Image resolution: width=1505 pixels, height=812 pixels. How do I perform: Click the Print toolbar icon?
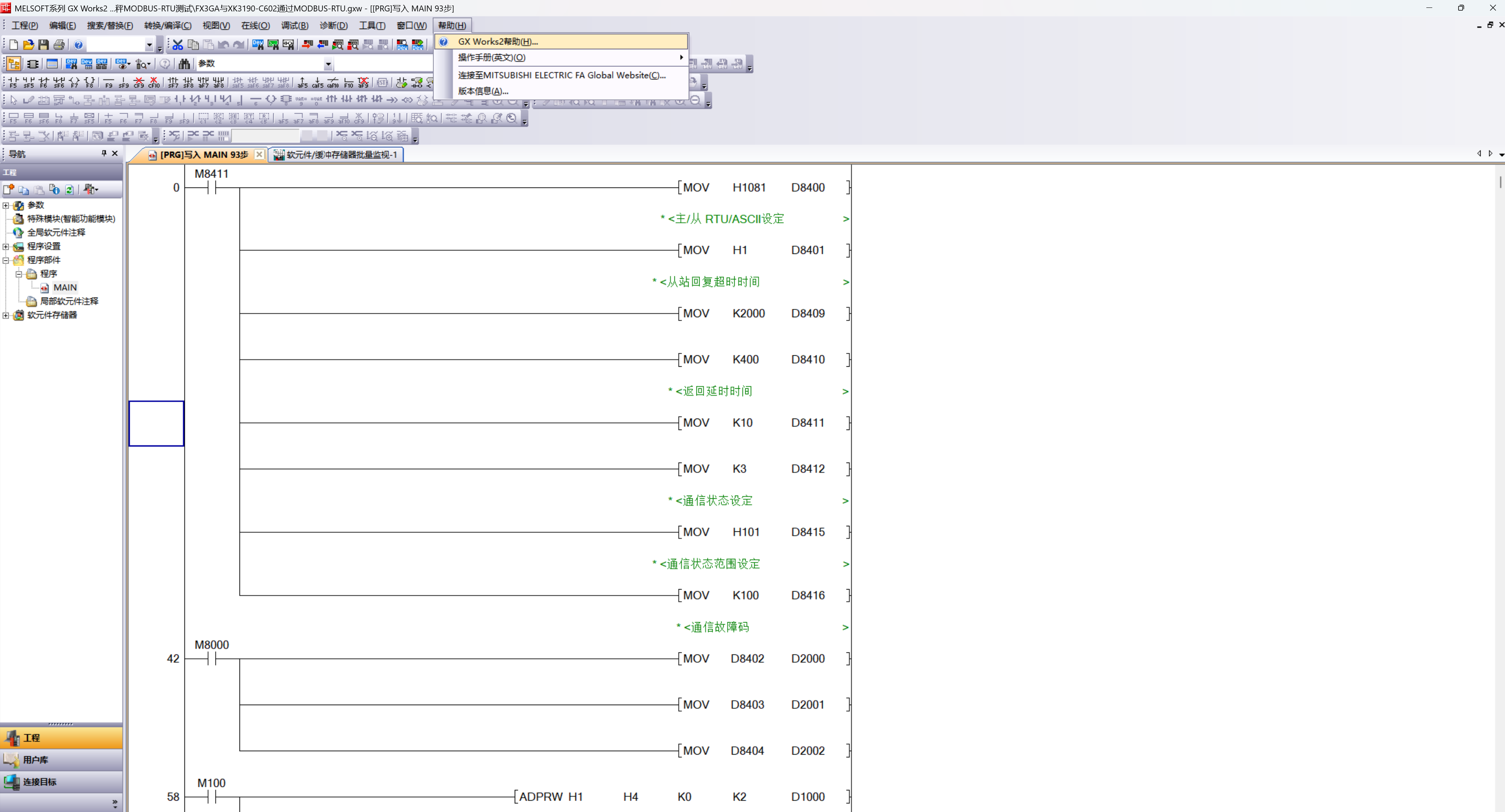click(x=59, y=45)
